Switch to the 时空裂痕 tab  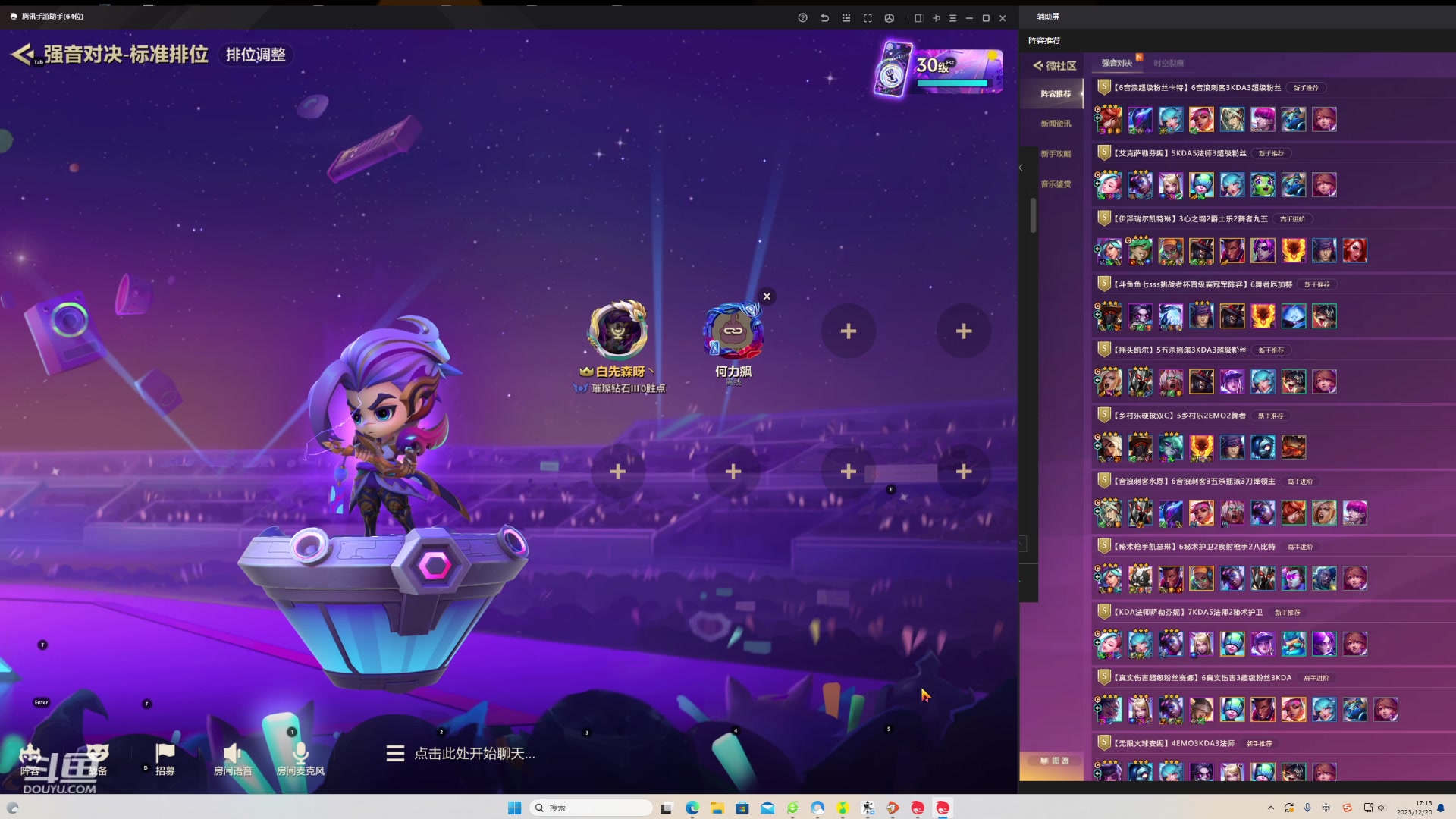click(x=1169, y=63)
